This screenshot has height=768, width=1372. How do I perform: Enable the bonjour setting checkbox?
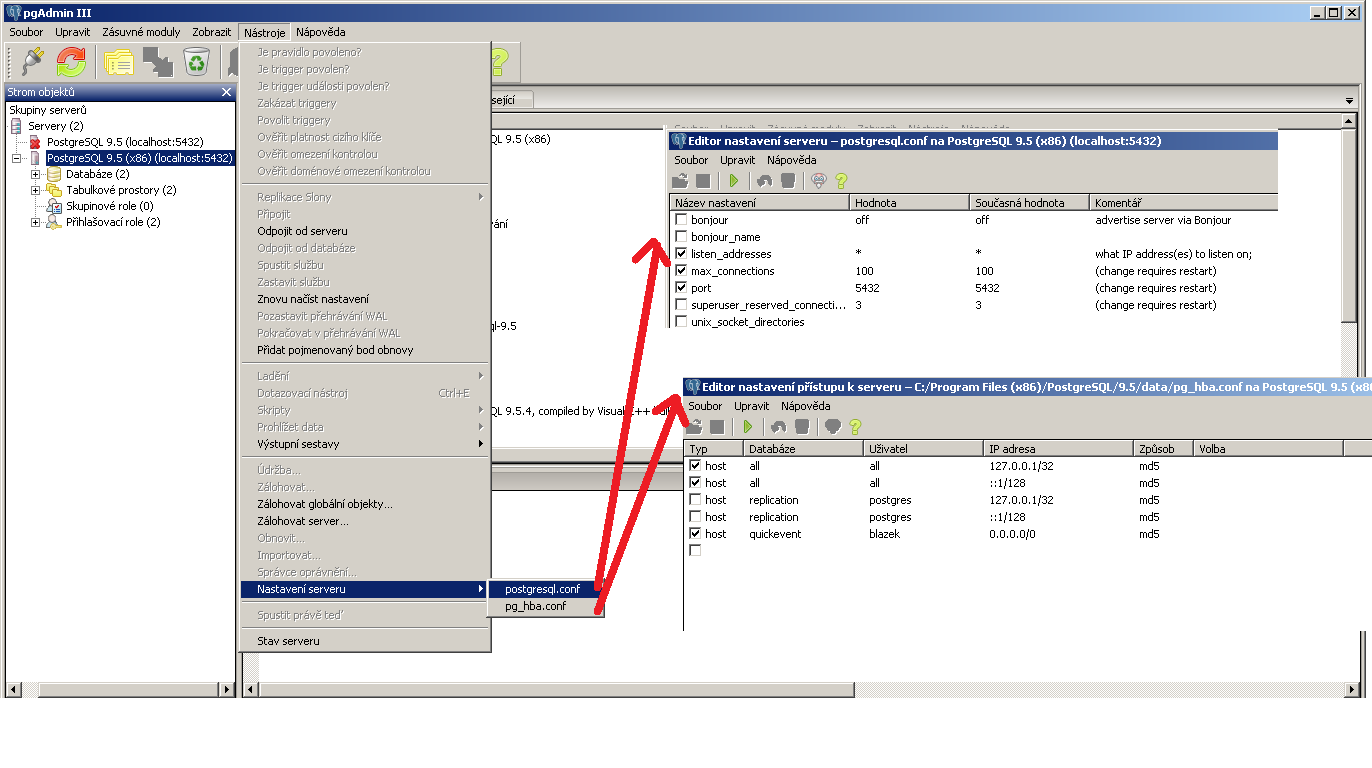681,220
